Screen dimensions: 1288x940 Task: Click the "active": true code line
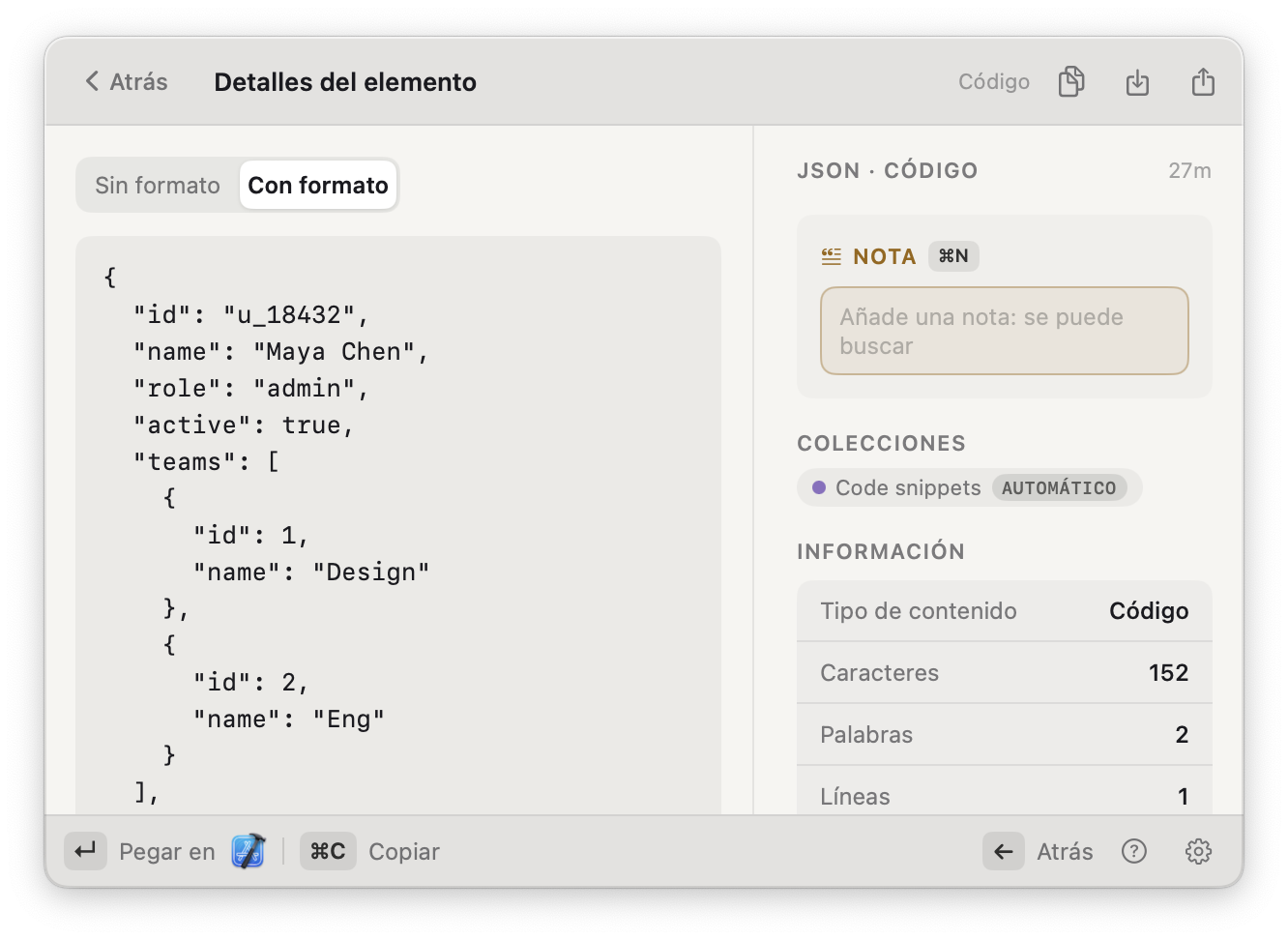tap(245, 426)
